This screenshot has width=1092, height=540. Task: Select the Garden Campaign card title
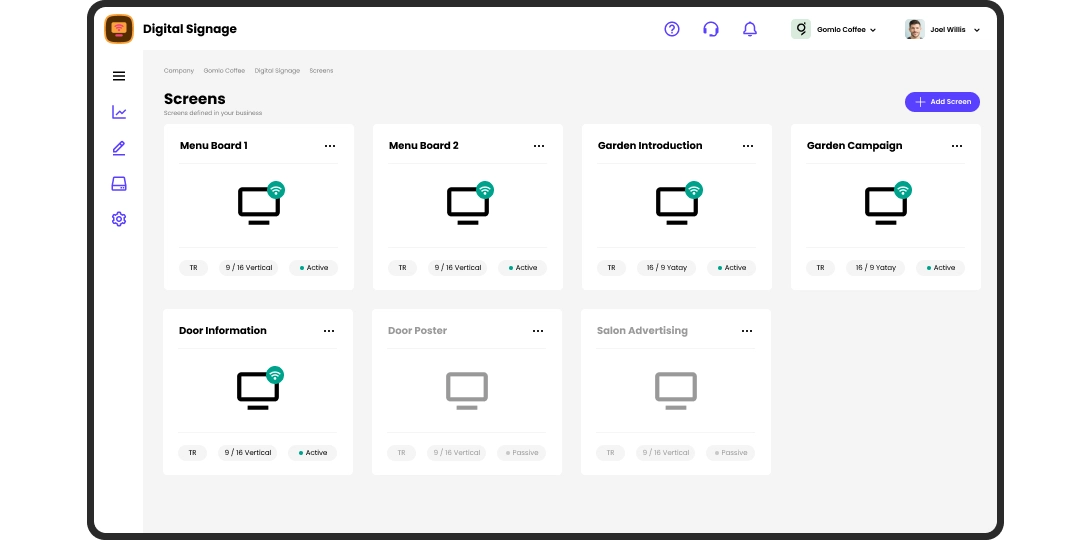tap(855, 146)
